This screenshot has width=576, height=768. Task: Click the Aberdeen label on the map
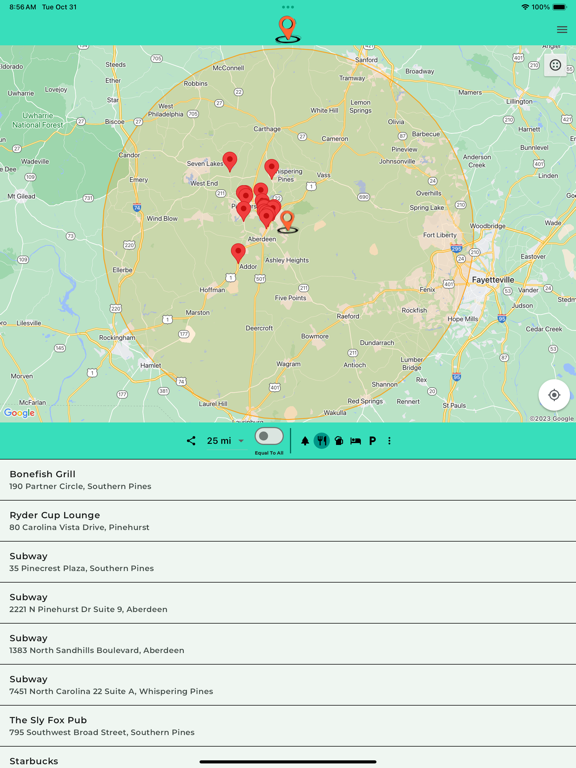[262, 239]
